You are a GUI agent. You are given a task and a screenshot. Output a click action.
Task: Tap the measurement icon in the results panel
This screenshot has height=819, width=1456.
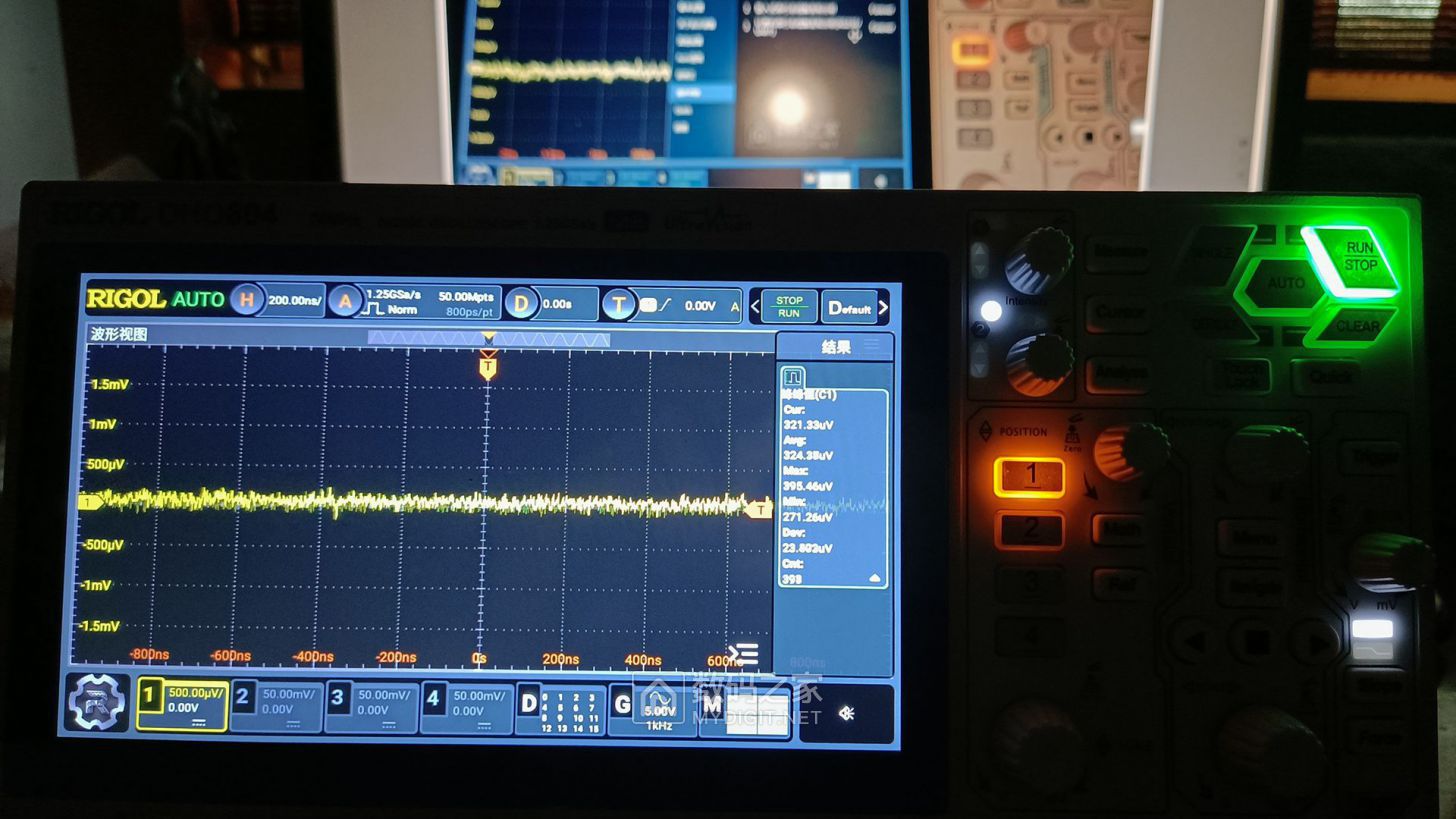[793, 378]
